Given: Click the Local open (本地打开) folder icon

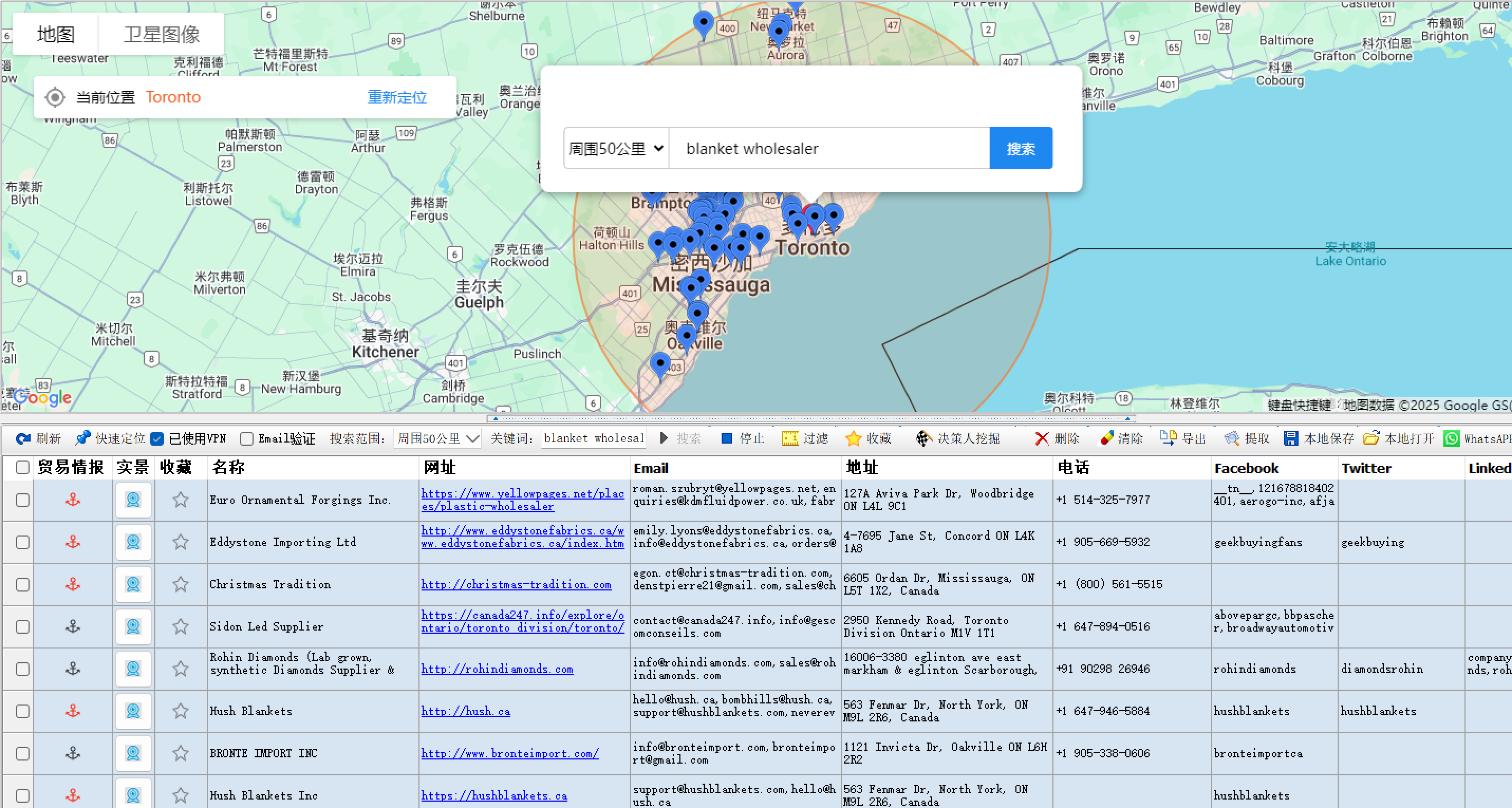Looking at the screenshot, I should point(1371,438).
